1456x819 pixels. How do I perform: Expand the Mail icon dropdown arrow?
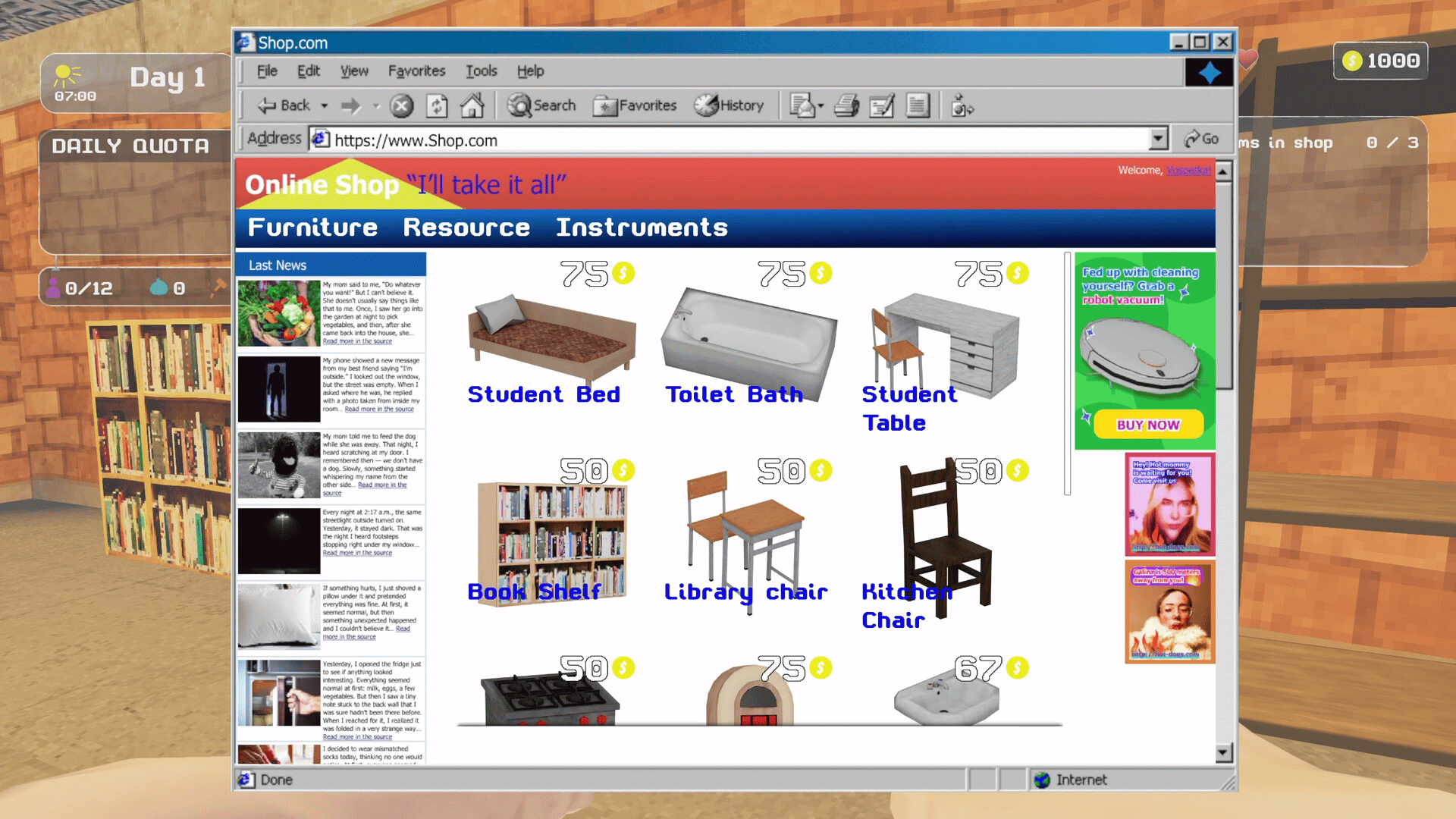[821, 106]
